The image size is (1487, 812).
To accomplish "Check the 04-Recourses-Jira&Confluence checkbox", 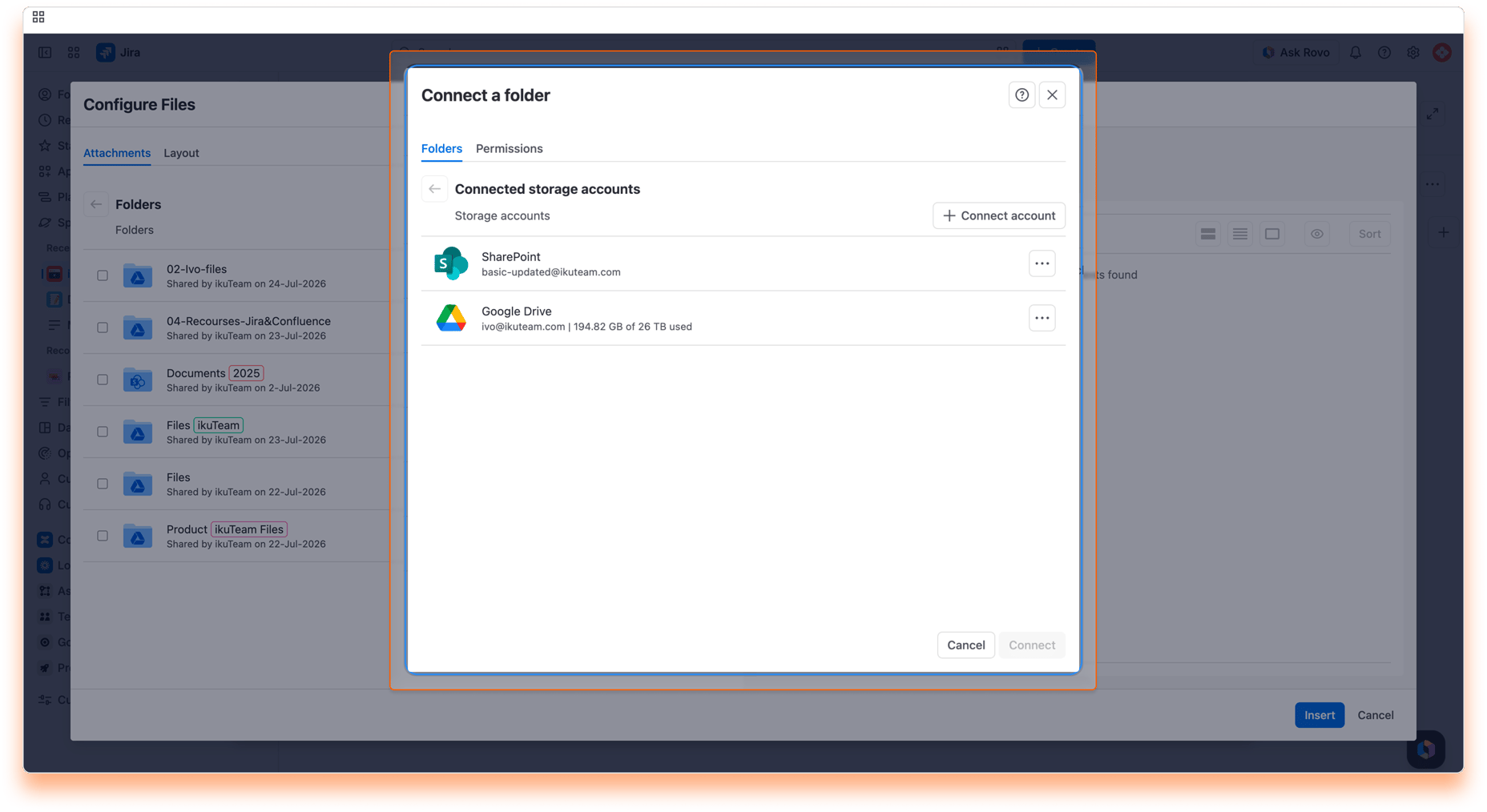I will 103,328.
